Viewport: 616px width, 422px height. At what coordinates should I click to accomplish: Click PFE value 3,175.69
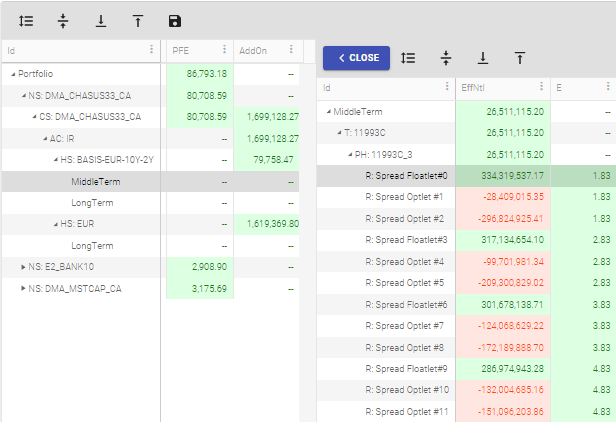pos(209,289)
